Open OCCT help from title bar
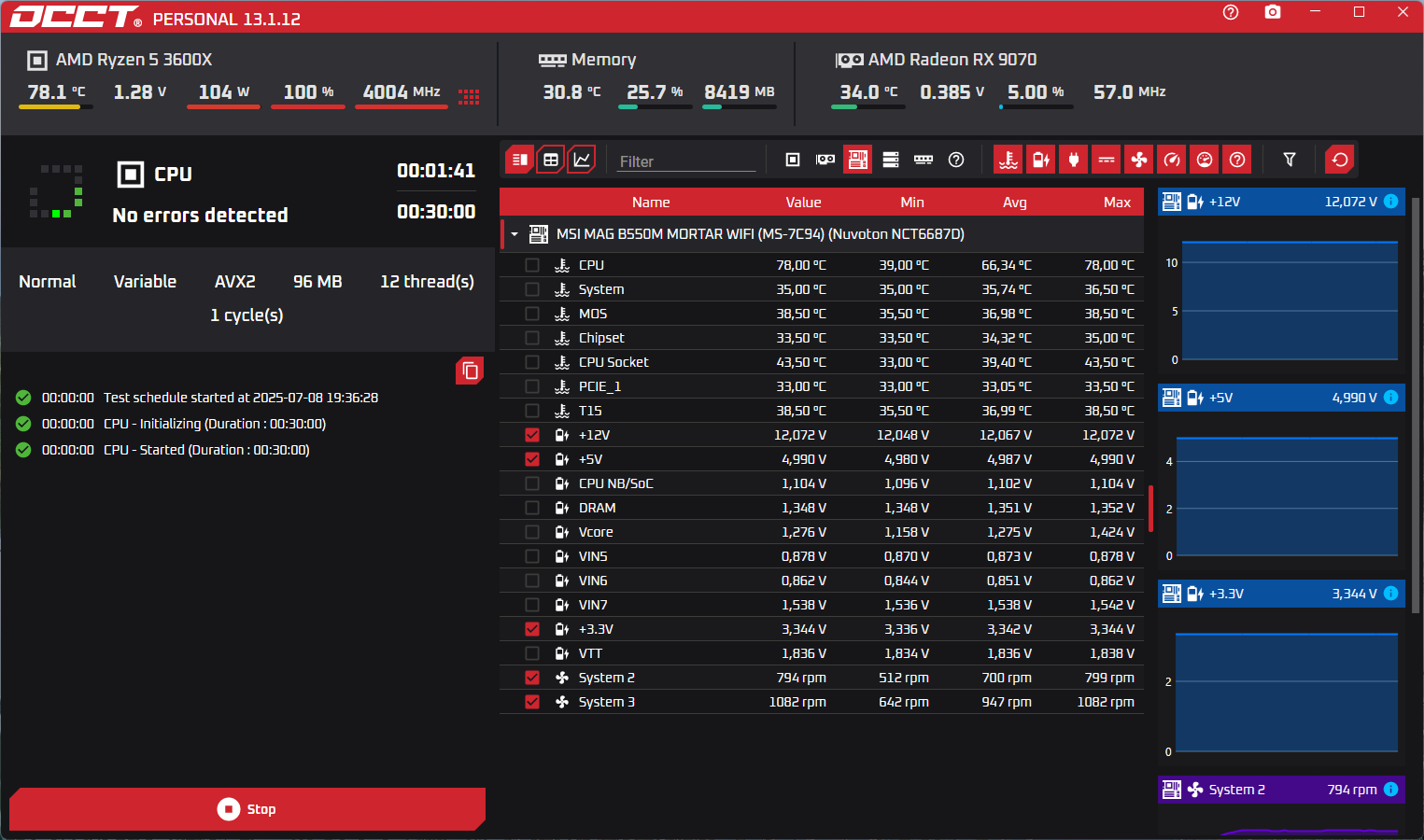 pos(1231,12)
